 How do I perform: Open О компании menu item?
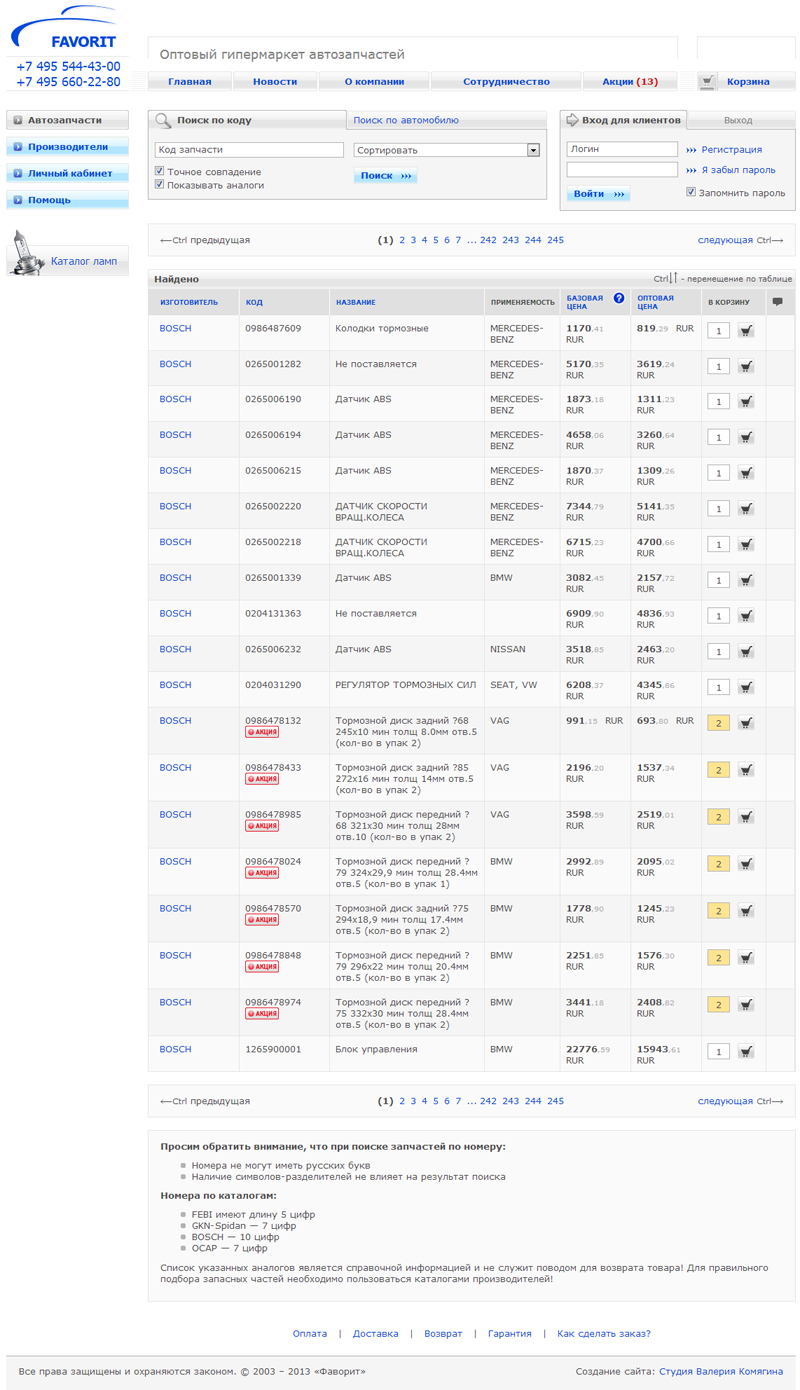[x=374, y=82]
